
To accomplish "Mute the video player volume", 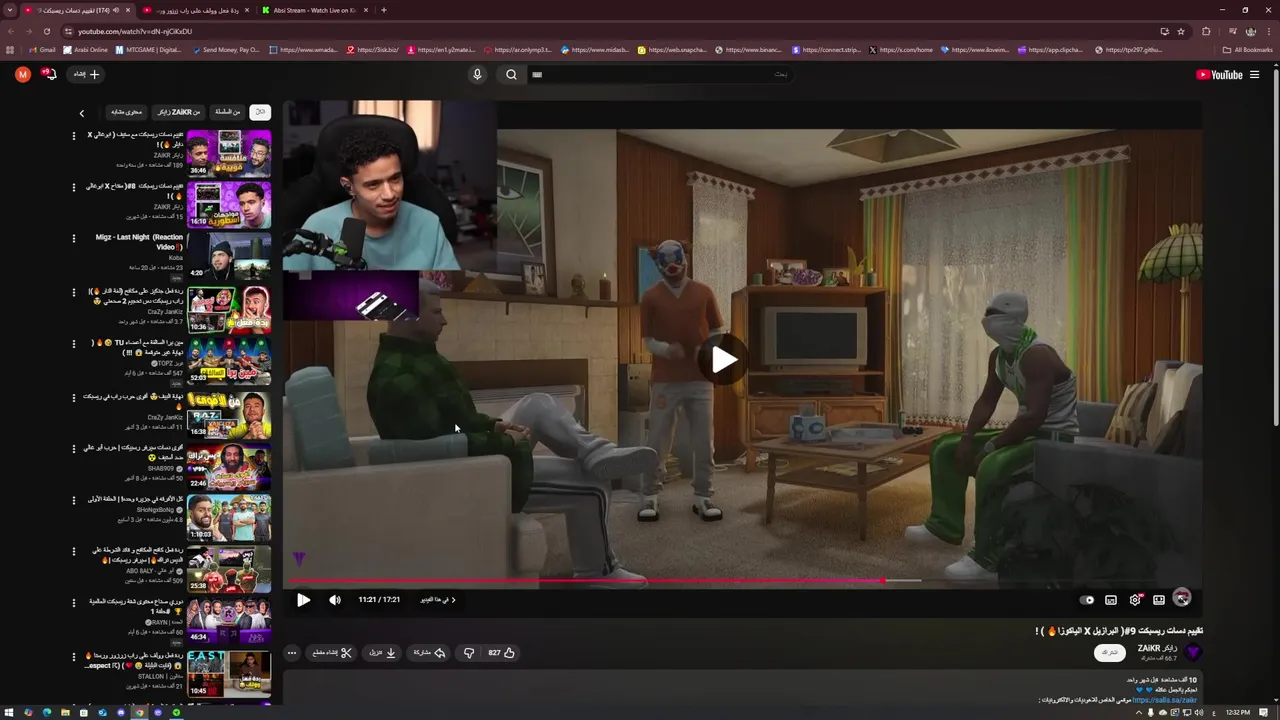I will click(x=334, y=600).
